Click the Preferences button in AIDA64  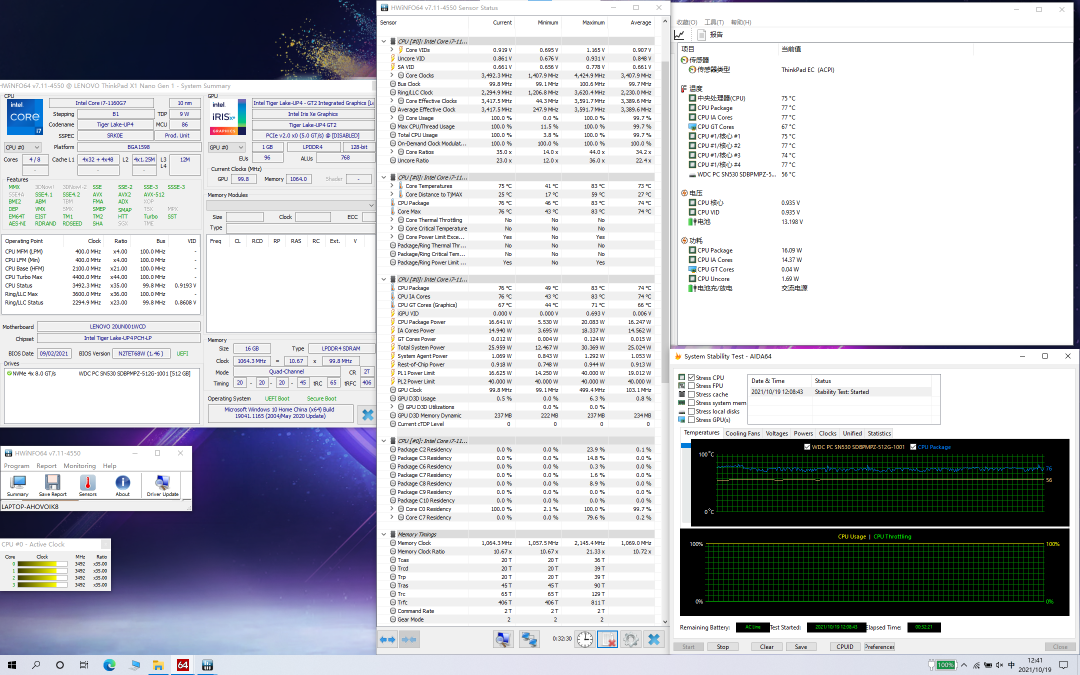(x=879, y=647)
